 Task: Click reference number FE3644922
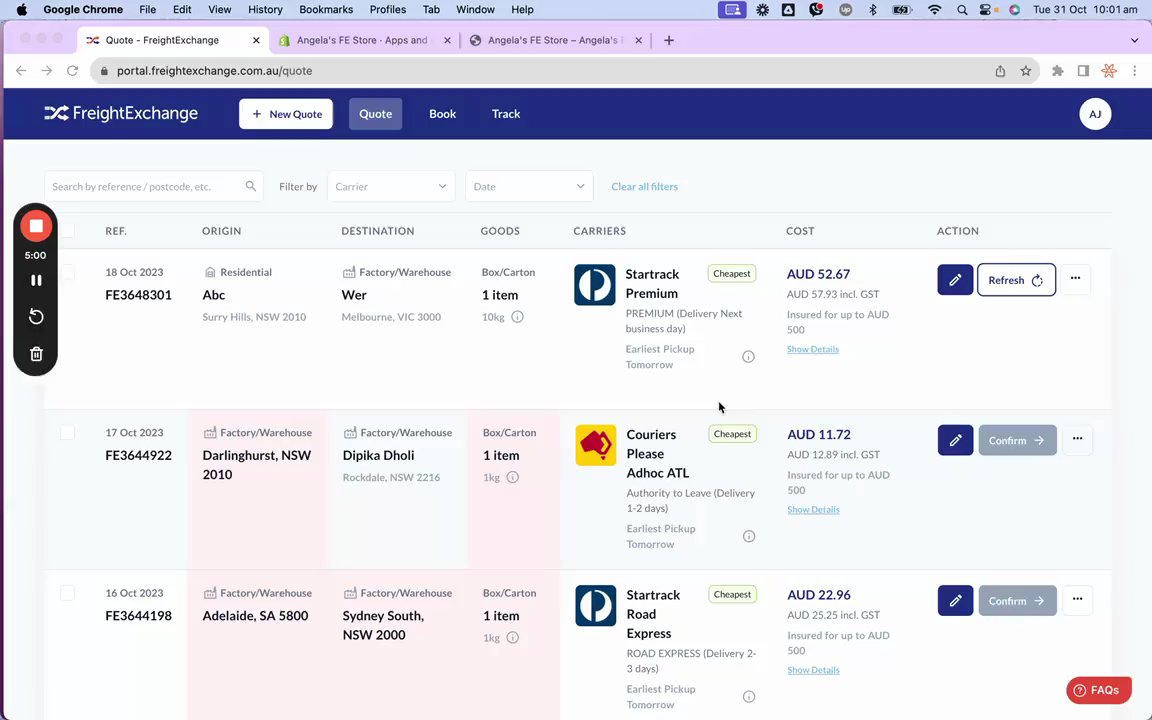point(138,456)
